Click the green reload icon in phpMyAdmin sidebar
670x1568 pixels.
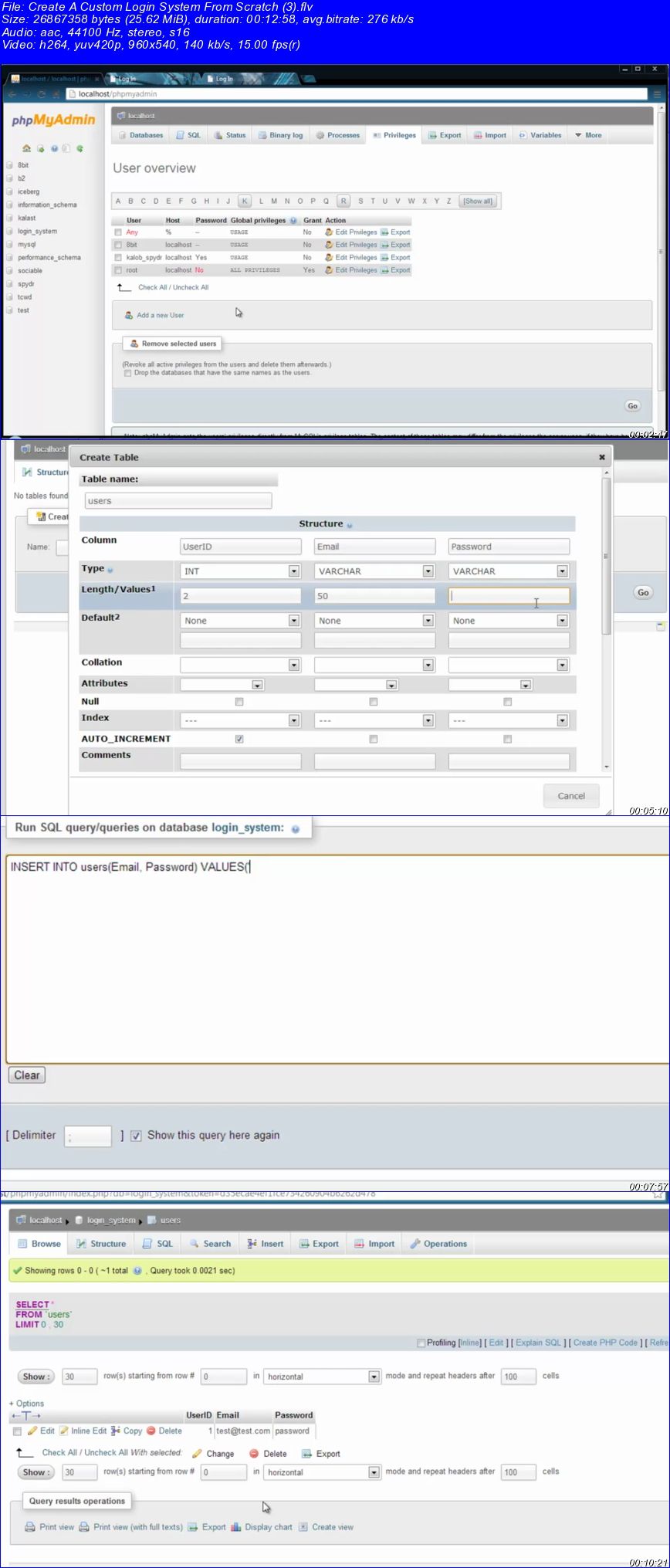pos(80,148)
